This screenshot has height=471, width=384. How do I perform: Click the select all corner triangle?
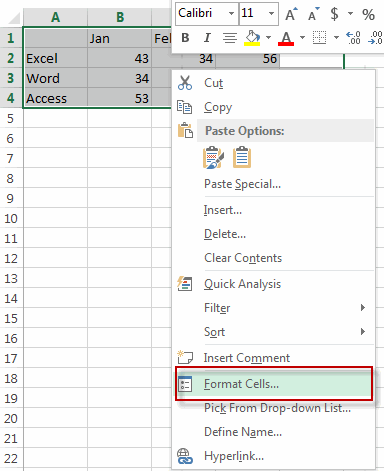(x=13, y=18)
